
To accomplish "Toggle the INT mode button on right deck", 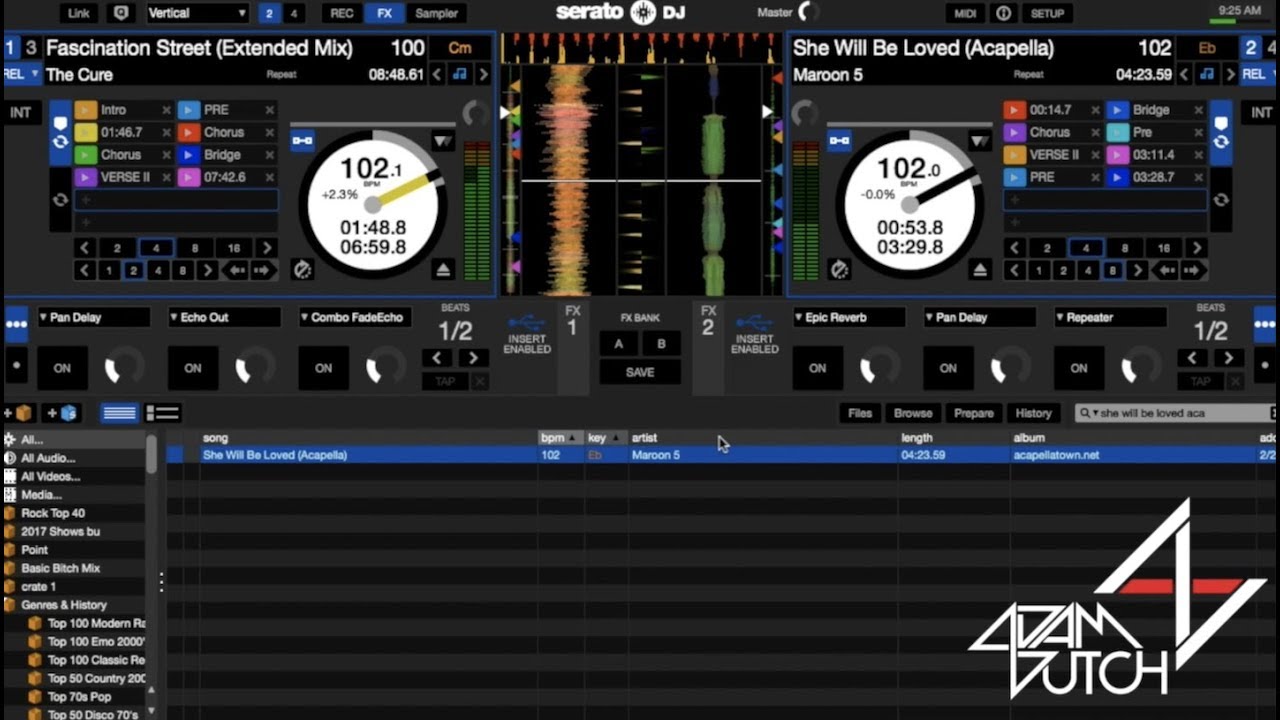I will click(1261, 113).
